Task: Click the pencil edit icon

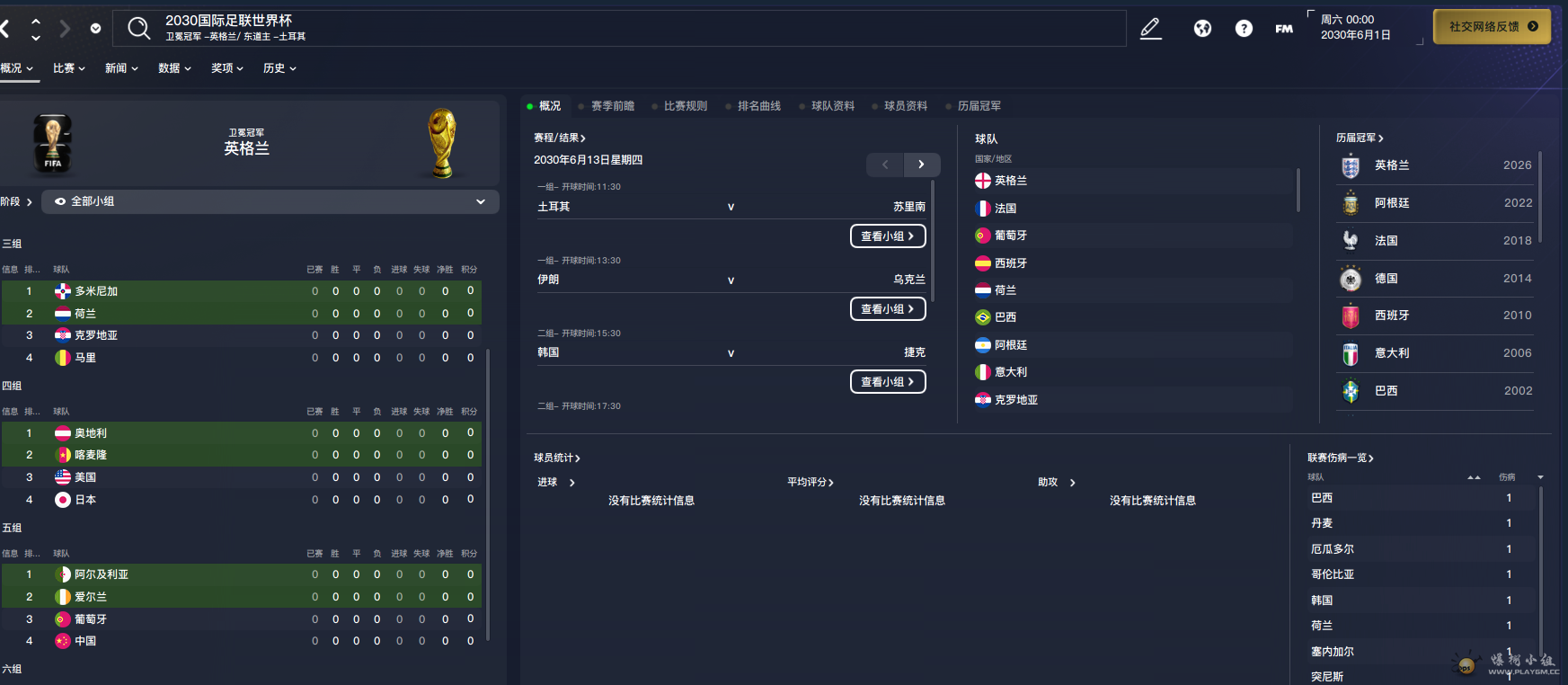Action: (x=1150, y=29)
